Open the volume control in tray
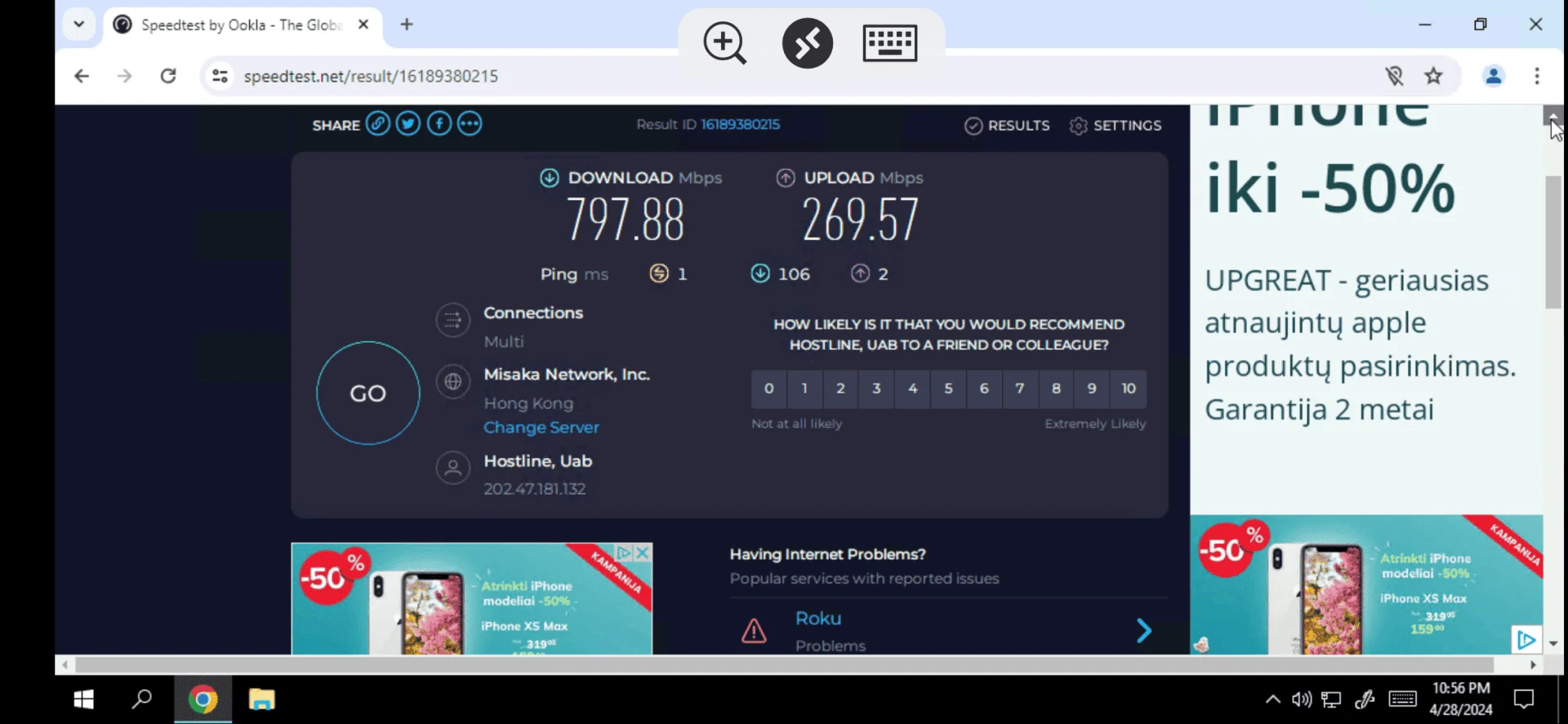 pyautogui.click(x=1302, y=700)
